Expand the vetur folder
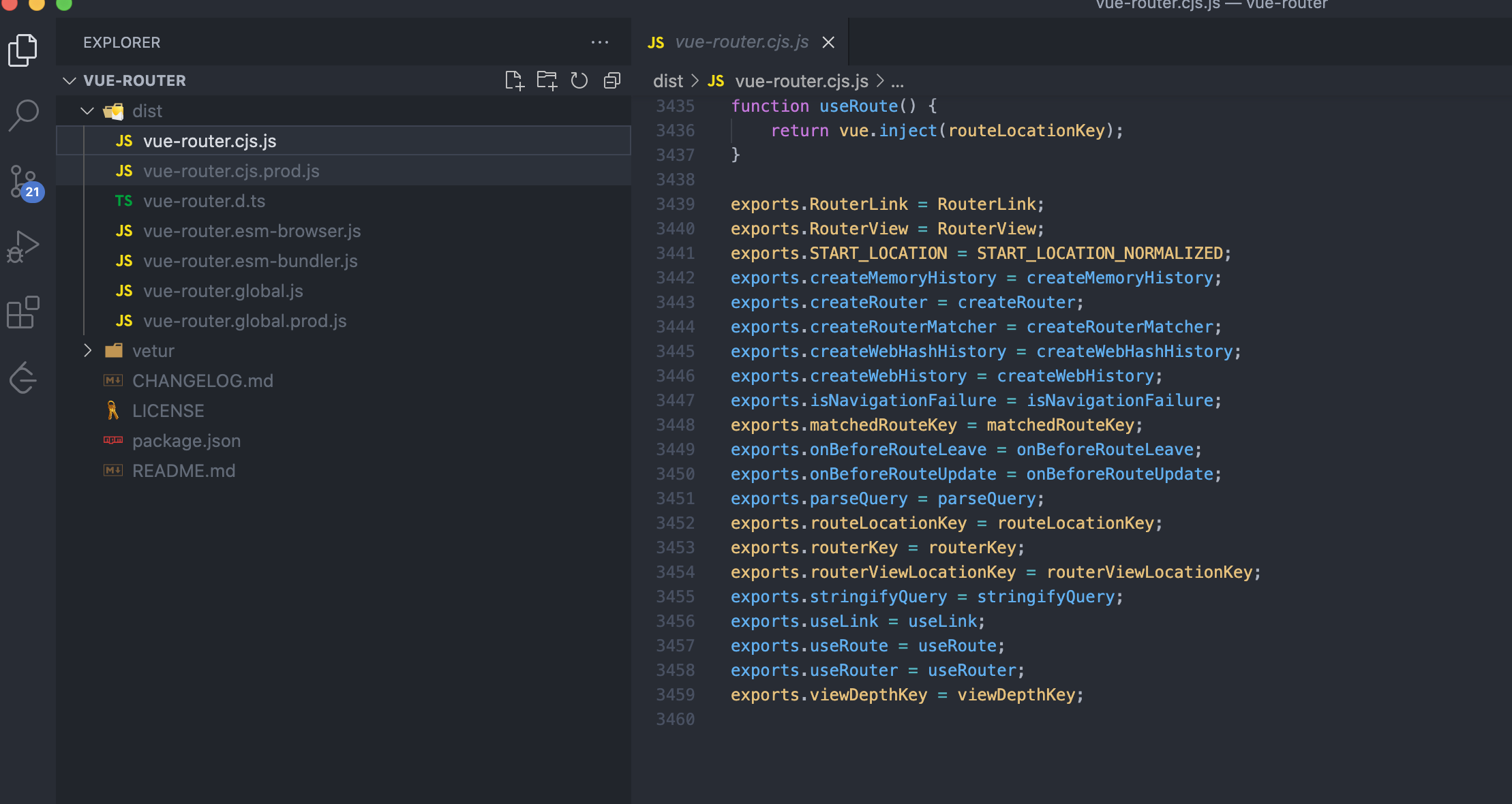 pos(87,351)
